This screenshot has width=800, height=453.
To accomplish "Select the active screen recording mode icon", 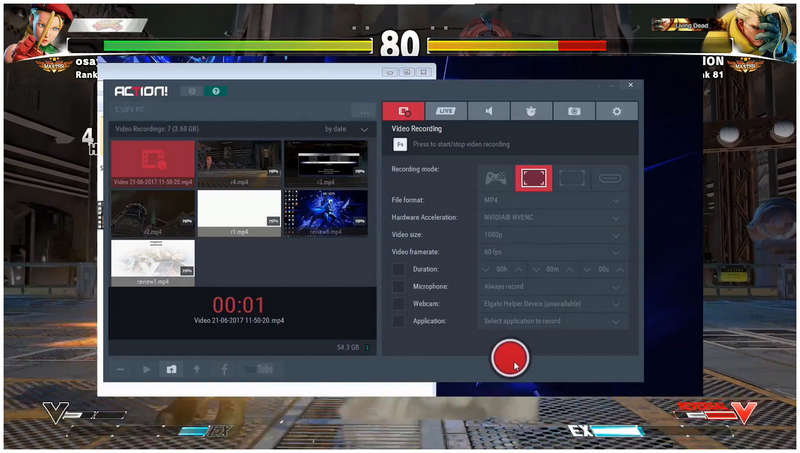I will tap(534, 178).
